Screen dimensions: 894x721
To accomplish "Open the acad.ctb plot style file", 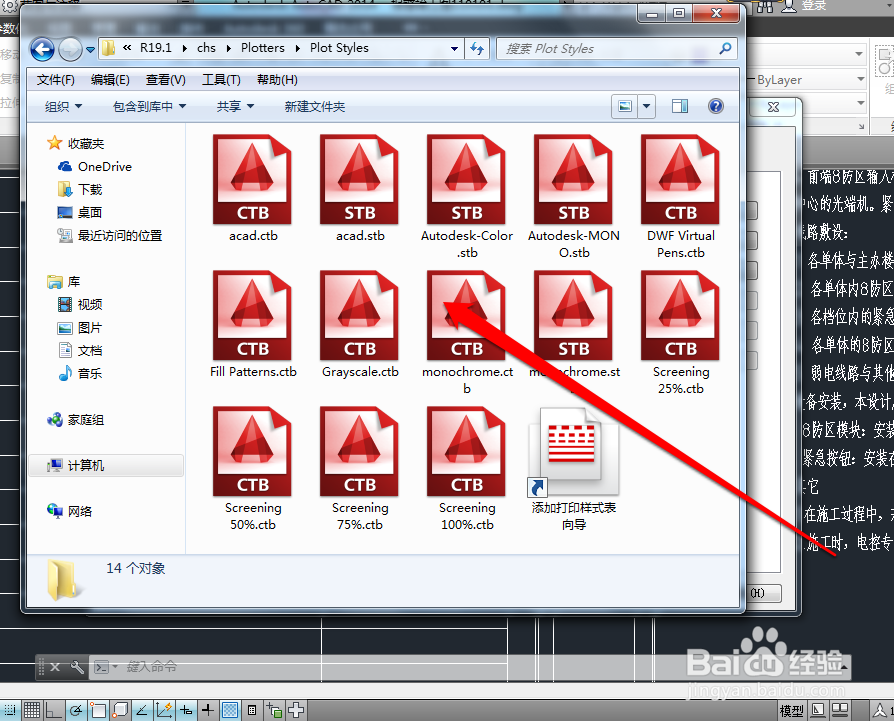I will tap(253, 188).
